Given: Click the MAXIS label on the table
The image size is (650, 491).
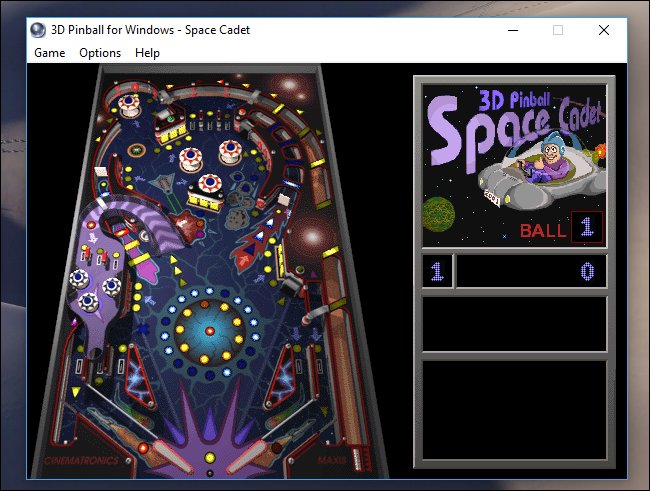Looking at the screenshot, I should point(332,460).
